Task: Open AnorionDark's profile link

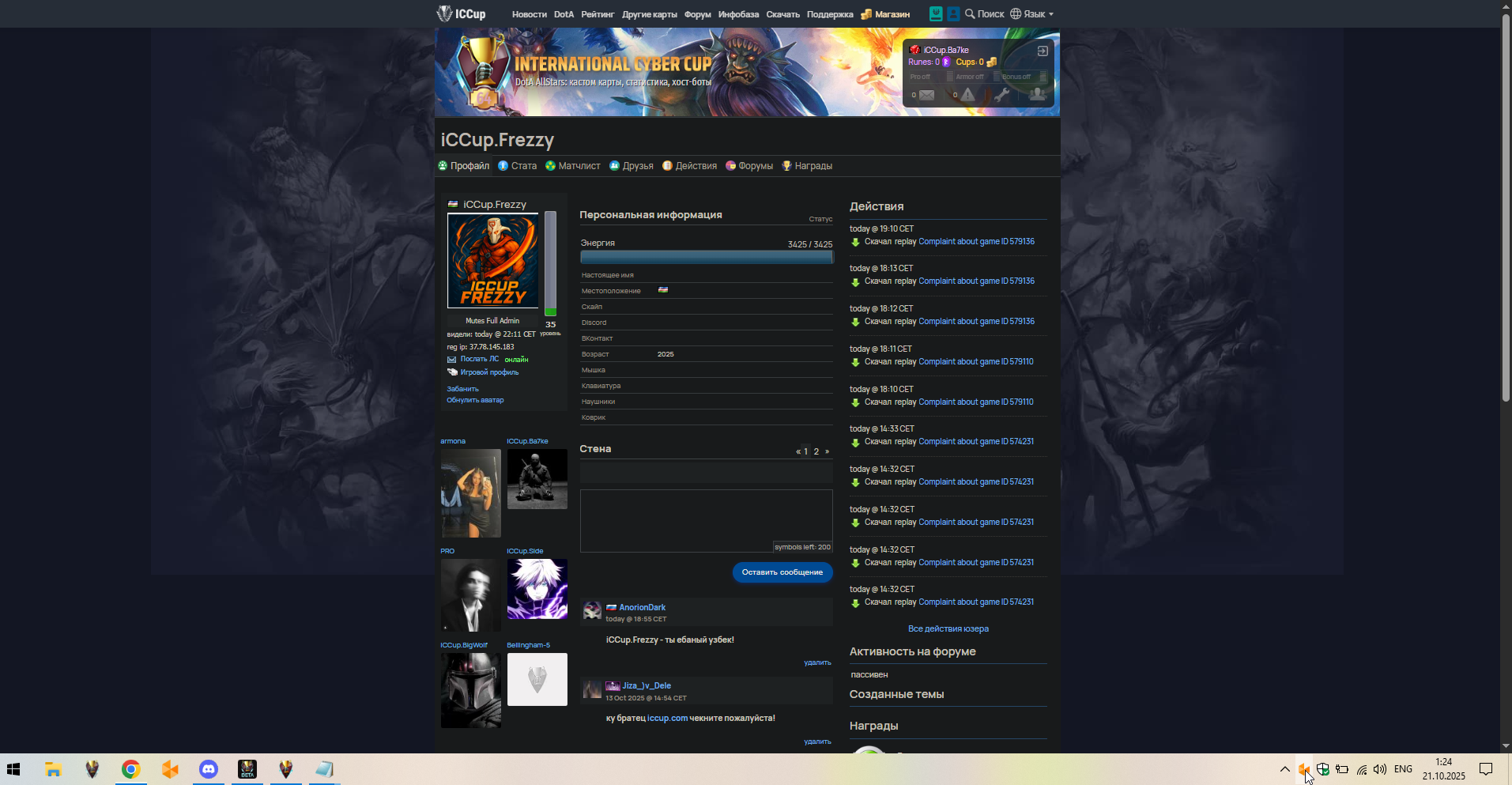Action: coord(642,607)
